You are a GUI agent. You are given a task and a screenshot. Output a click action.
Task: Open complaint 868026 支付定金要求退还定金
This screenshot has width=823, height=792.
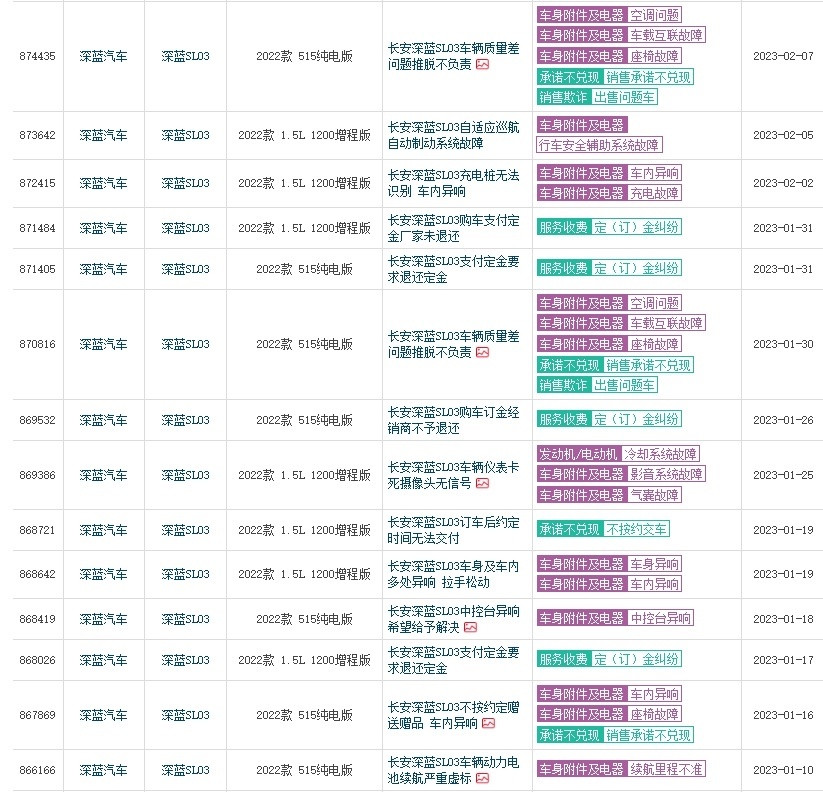point(453,660)
